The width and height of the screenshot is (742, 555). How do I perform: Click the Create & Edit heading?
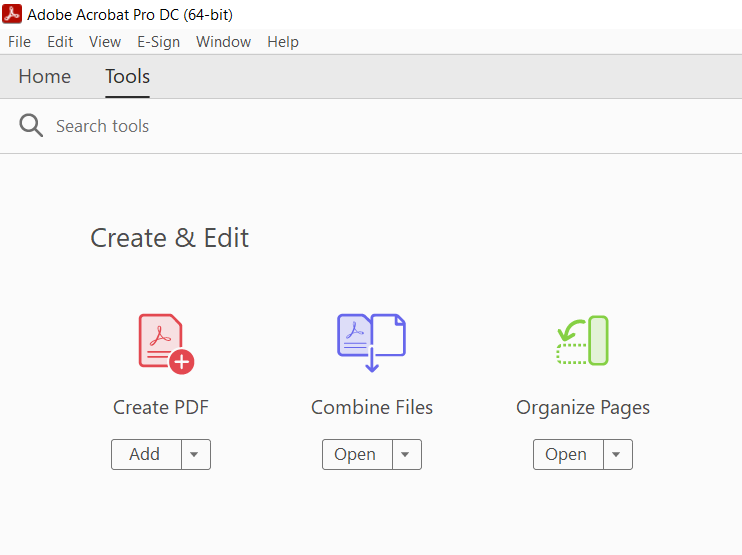pyautogui.click(x=169, y=238)
